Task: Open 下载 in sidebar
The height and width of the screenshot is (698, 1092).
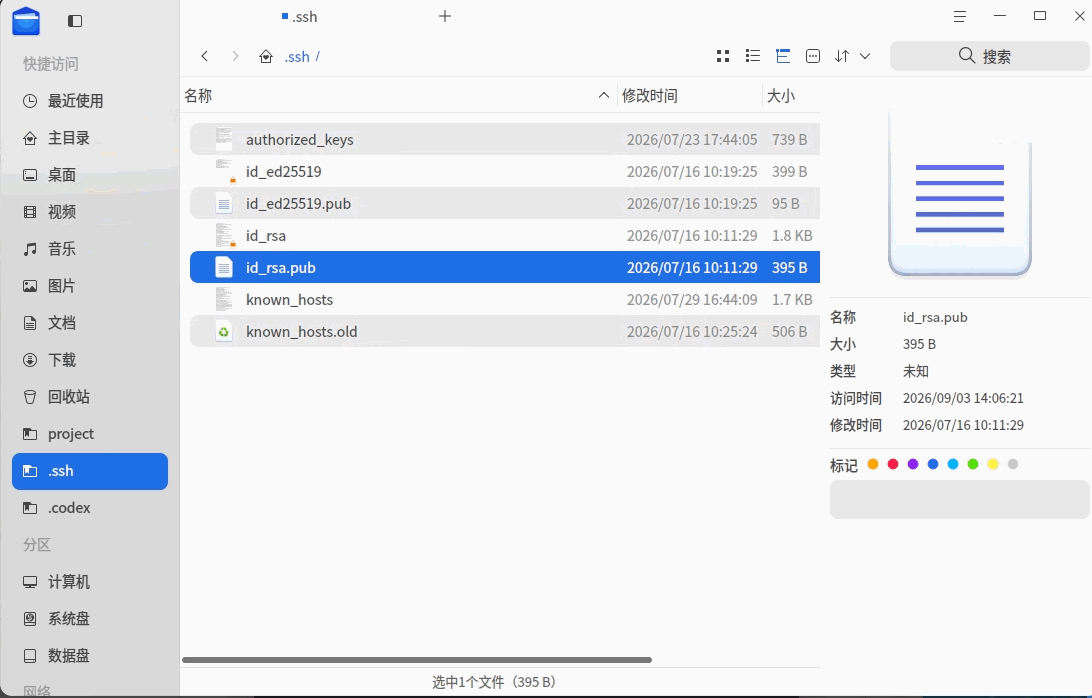Action: [90, 360]
